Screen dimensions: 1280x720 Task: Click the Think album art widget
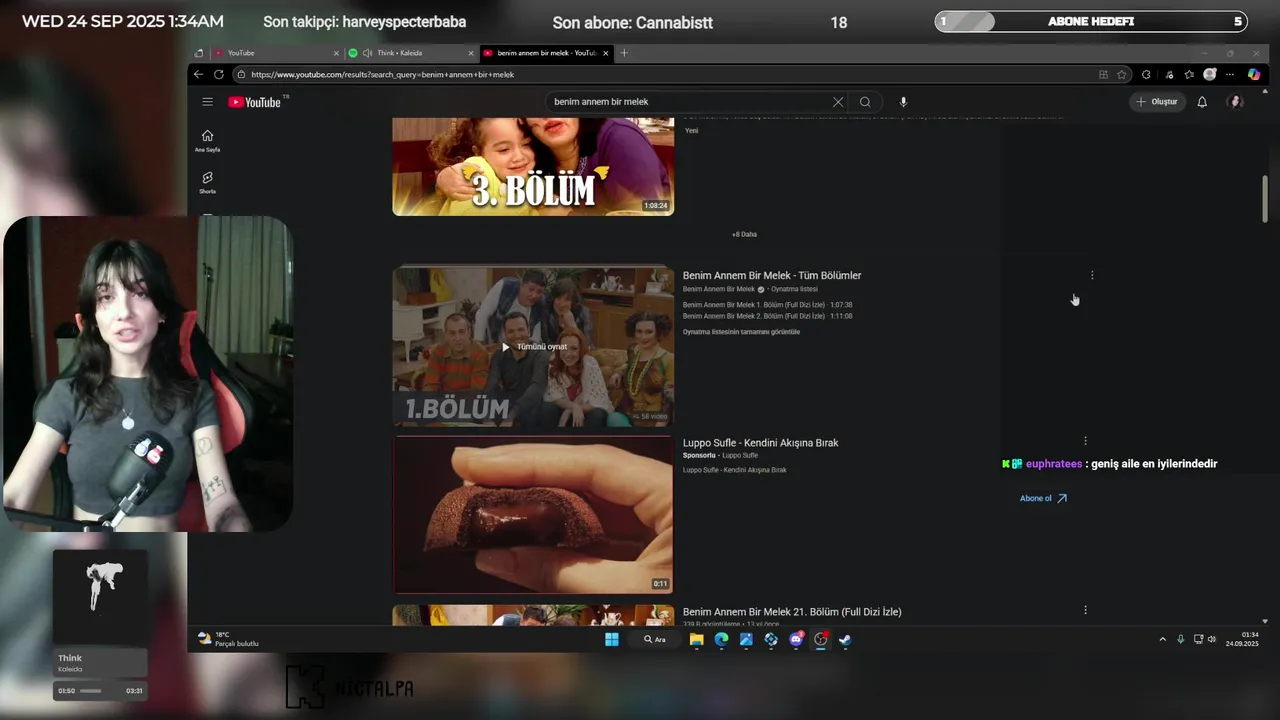pyautogui.click(x=100, y=597)
